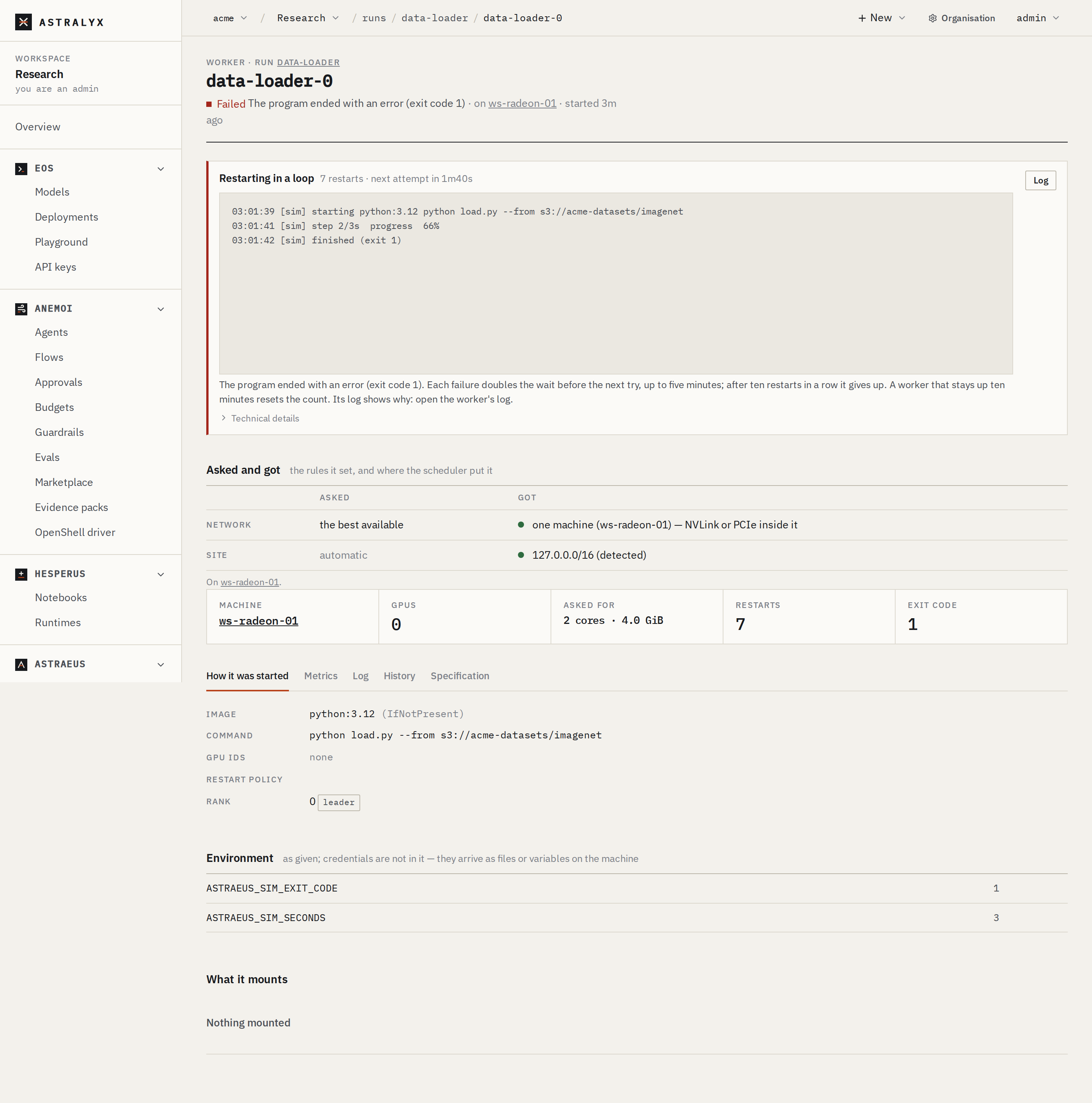Open the admin user menu

coord(1038,18)
